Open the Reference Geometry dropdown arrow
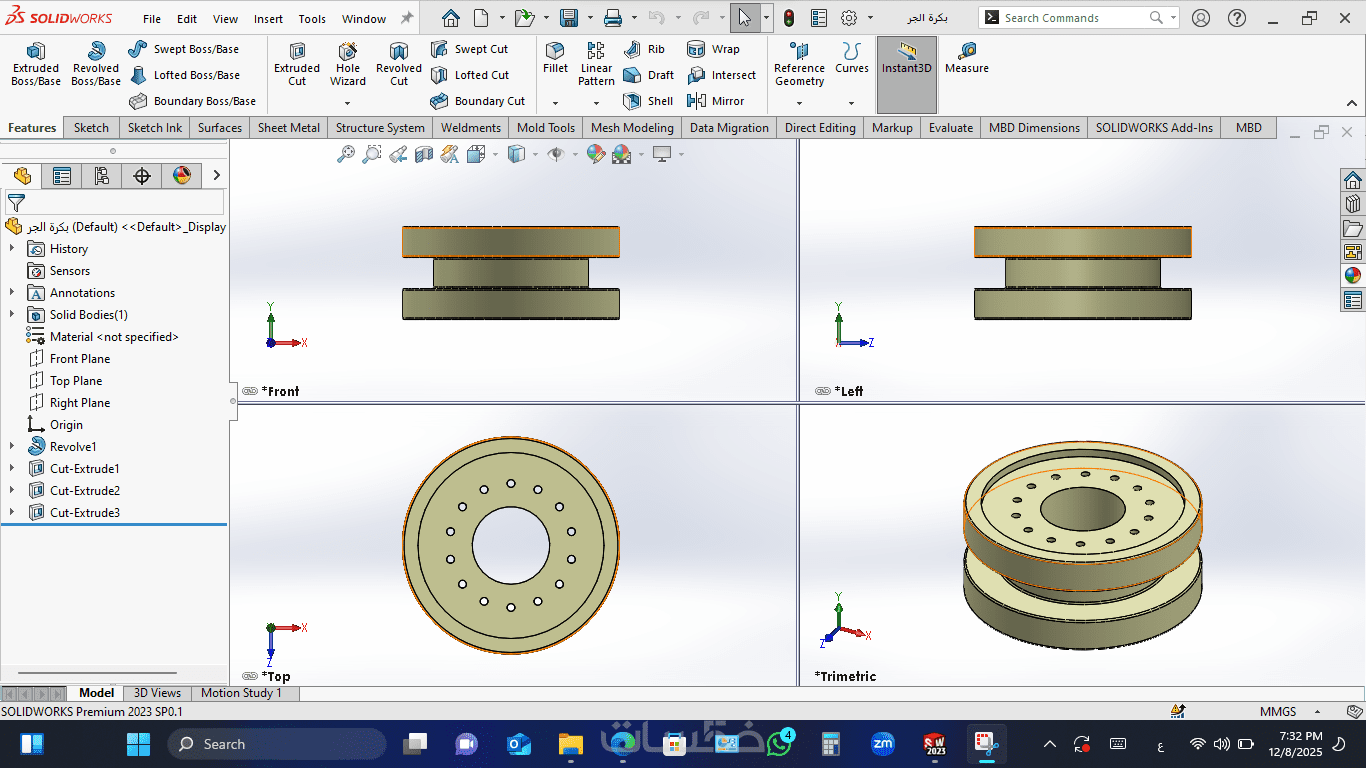Viewport: 1366px width, 768px height. pyautogui.click(x=799, y=103)
